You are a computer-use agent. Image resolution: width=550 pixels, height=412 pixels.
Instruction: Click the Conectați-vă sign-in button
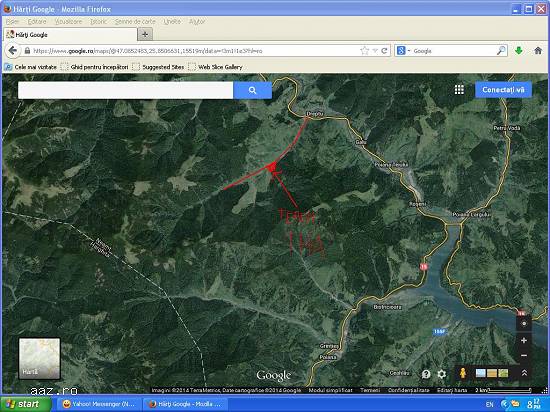tap(503, 90)
